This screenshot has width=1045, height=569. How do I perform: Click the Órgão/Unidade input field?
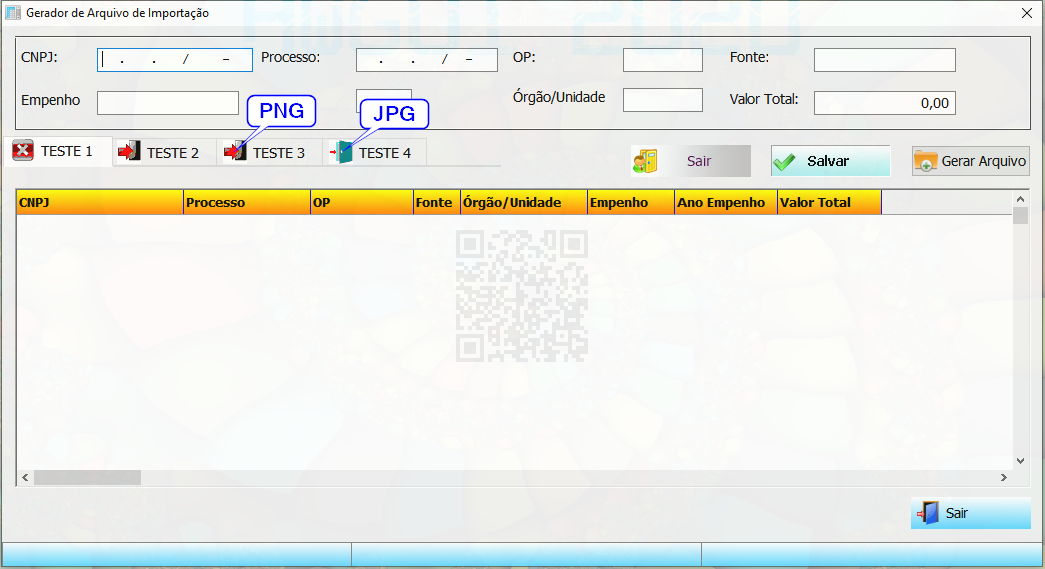coord(662,100)
